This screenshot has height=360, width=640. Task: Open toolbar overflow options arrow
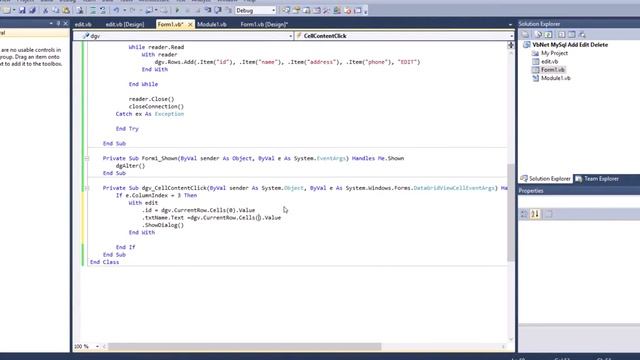coord(365,11)
